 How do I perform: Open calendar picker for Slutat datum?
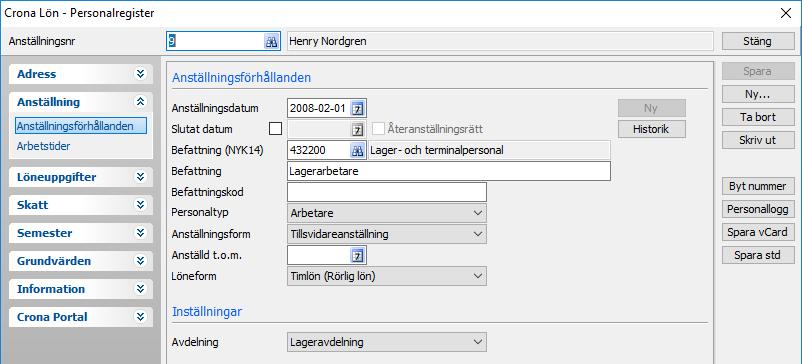pyautogui.click(x=358, y=129)
